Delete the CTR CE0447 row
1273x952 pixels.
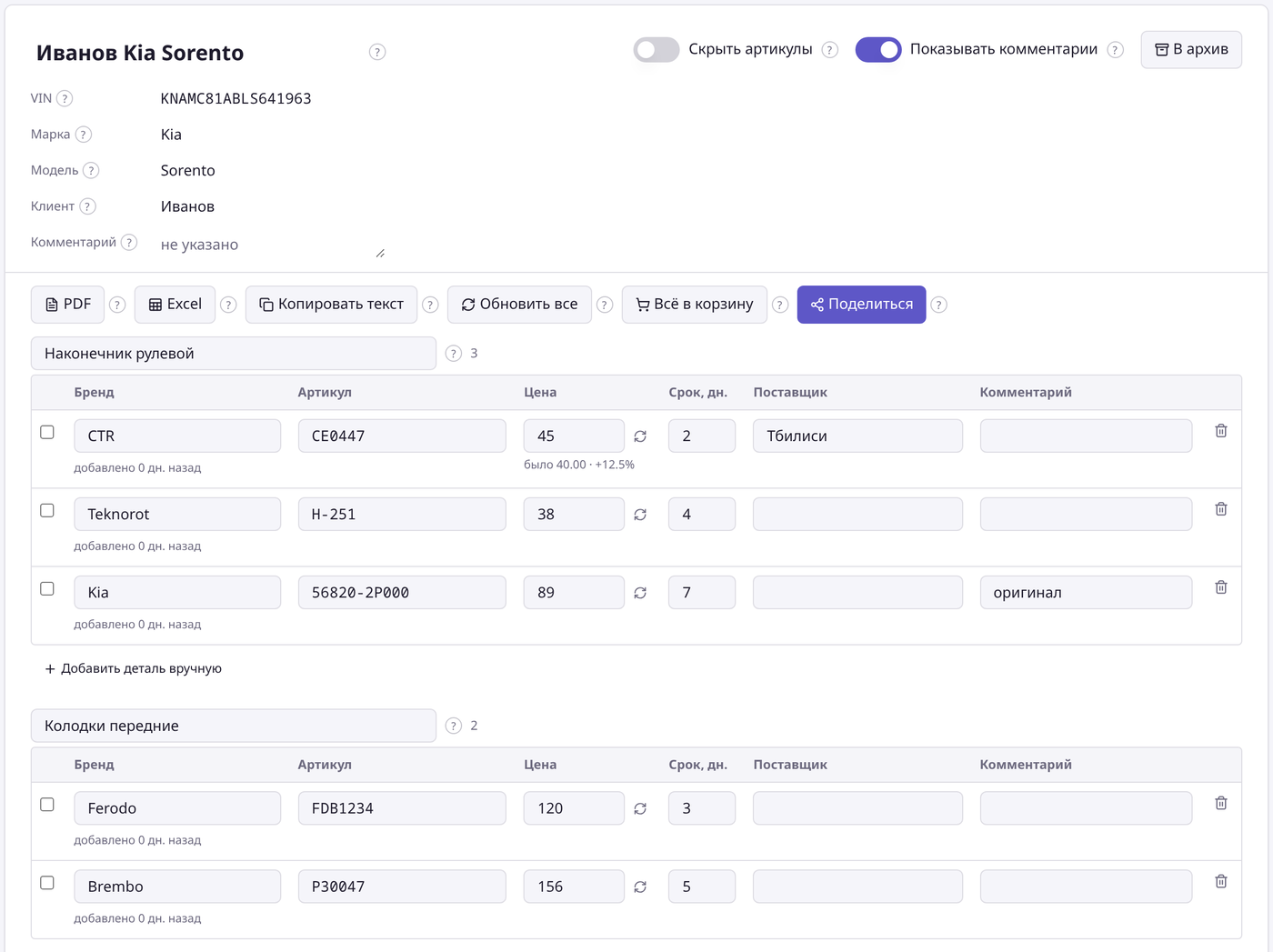1221,431
